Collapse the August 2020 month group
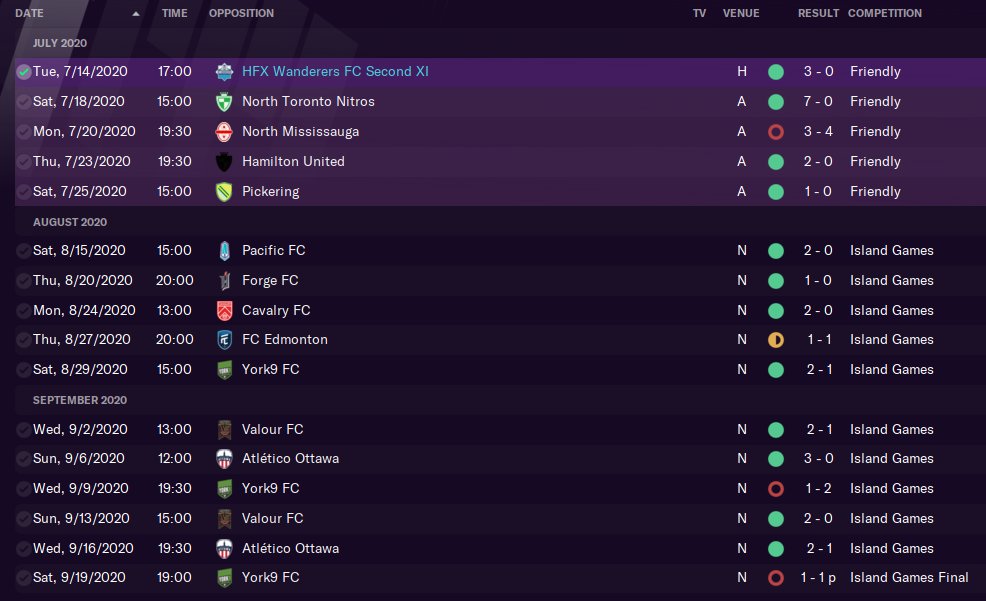Screen dimensions: 986x601 [70, 222]
